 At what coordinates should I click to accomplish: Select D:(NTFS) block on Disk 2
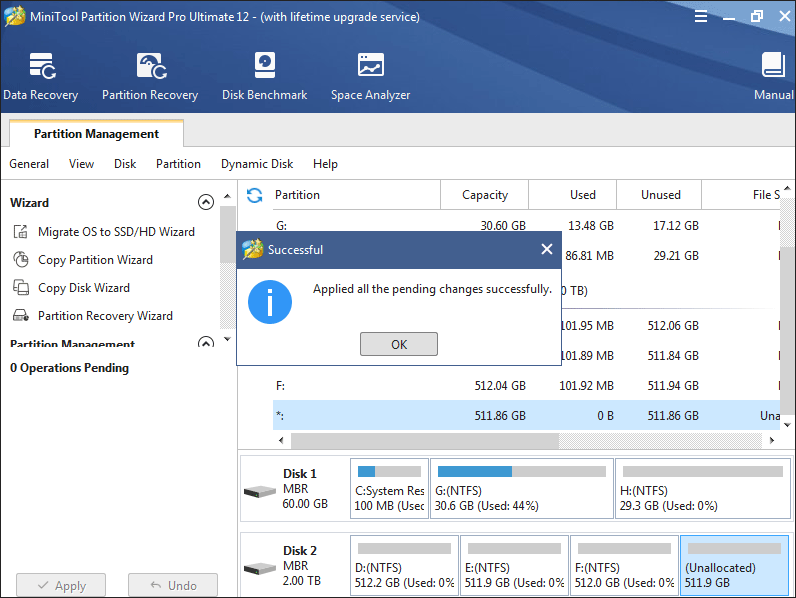pyautogui.click(x=404, y=566)
